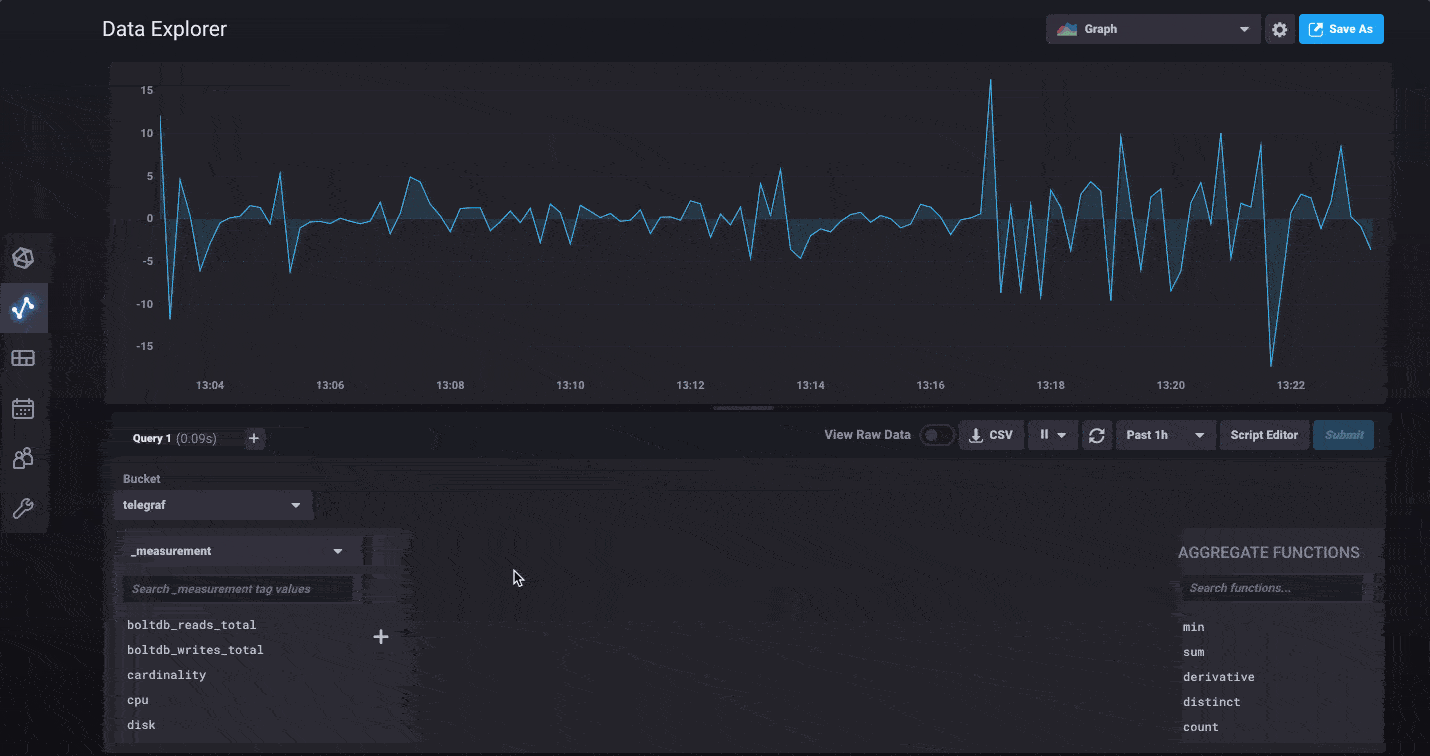Click the refresh query icon
This screenshot has height=756, width=1430.
tap(1097, 435)
